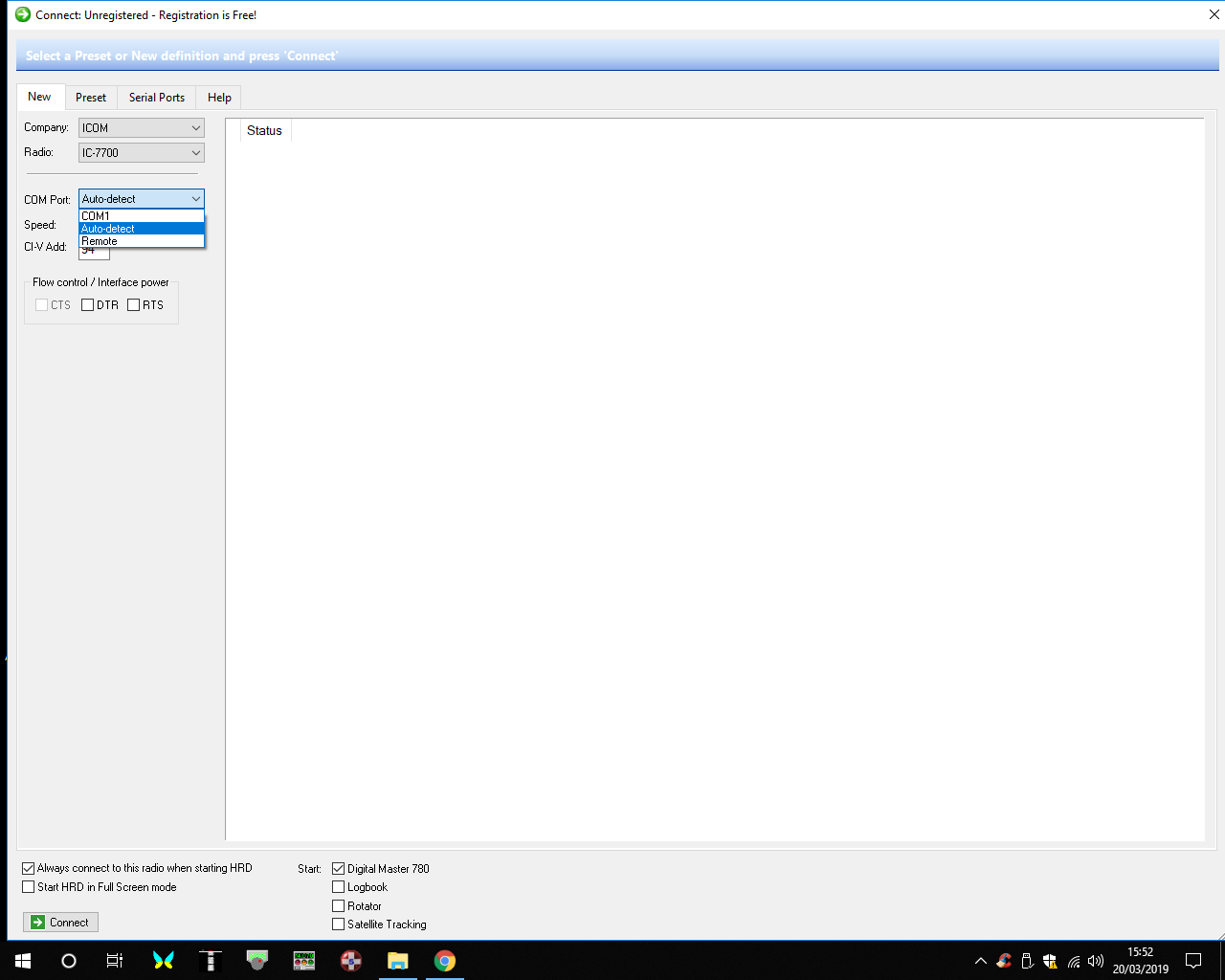Click the USB safely remove tray icon
The width and height of the screenshot is (1225, 980).
(x=1027, y=961)
